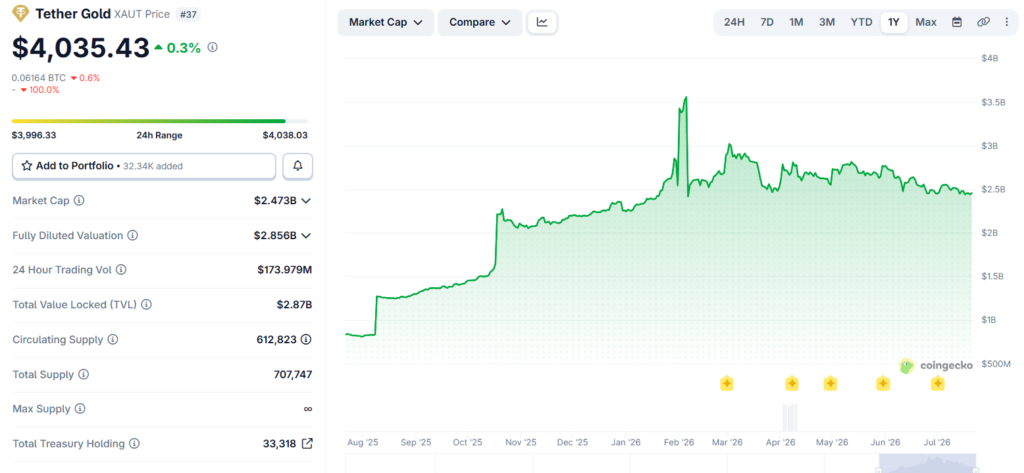Click the $173.979M trading volume value

point(285,269)
